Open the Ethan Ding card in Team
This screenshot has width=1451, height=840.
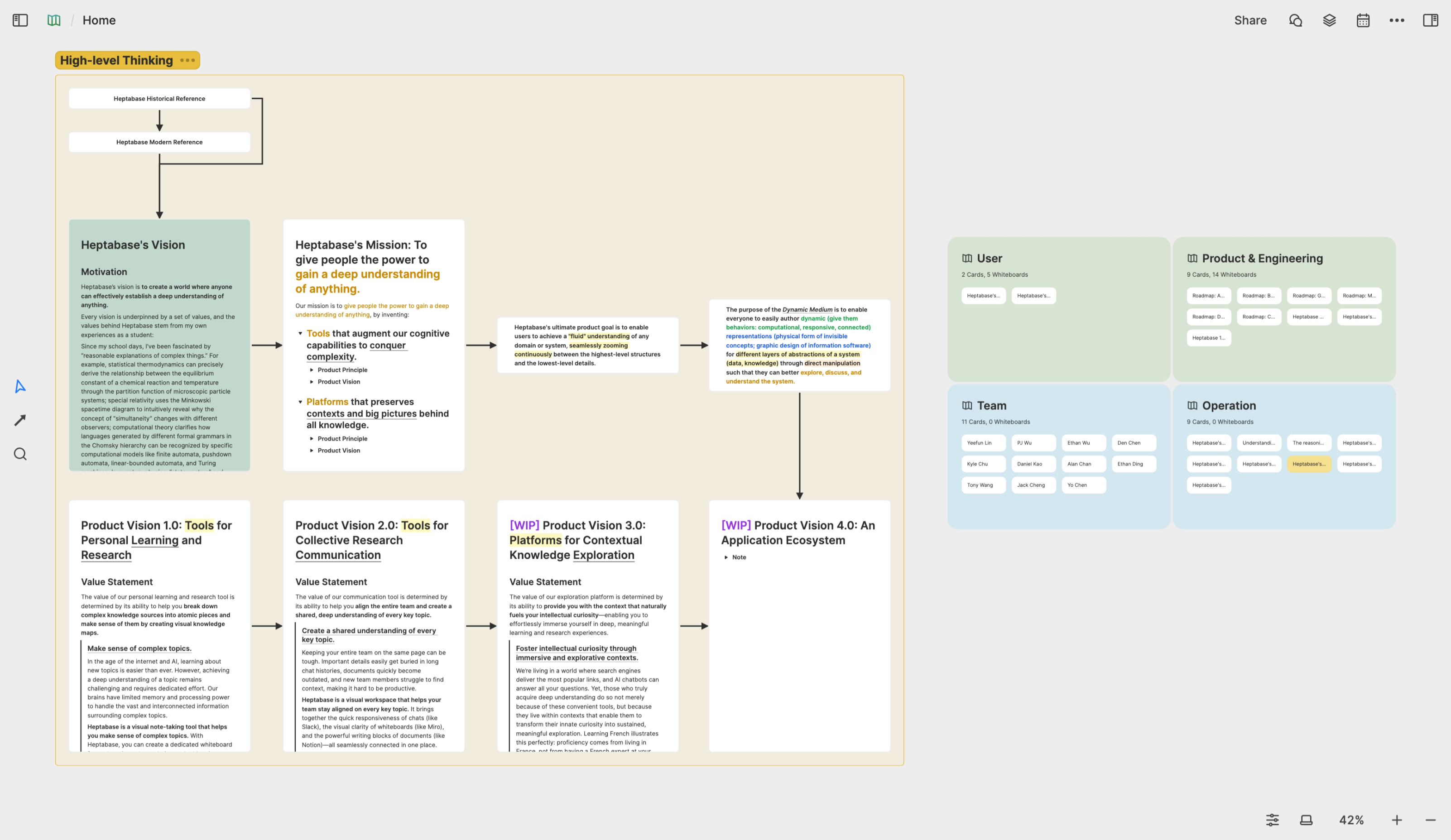1134,464
